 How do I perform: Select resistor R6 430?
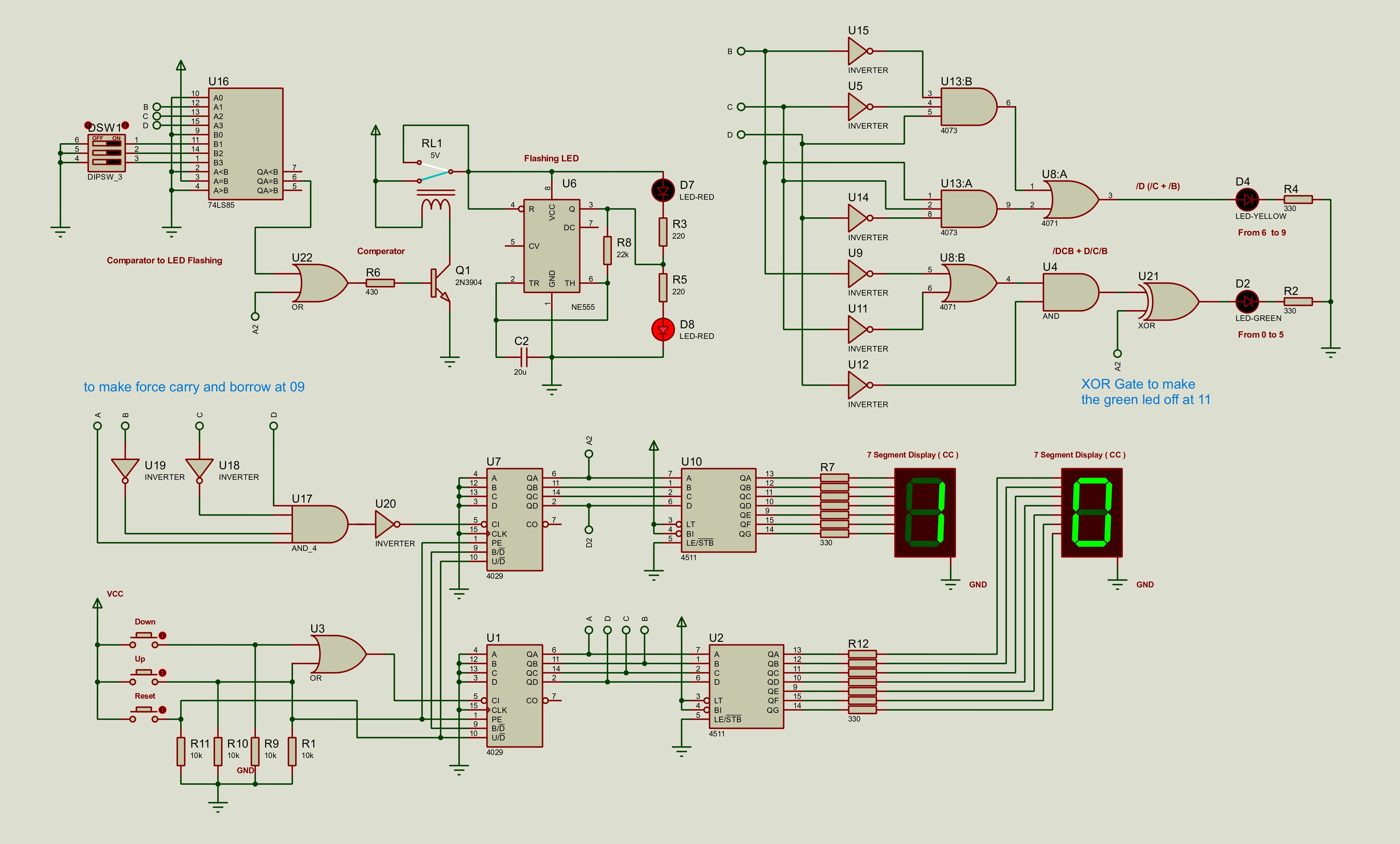click(x=380, y=283)
